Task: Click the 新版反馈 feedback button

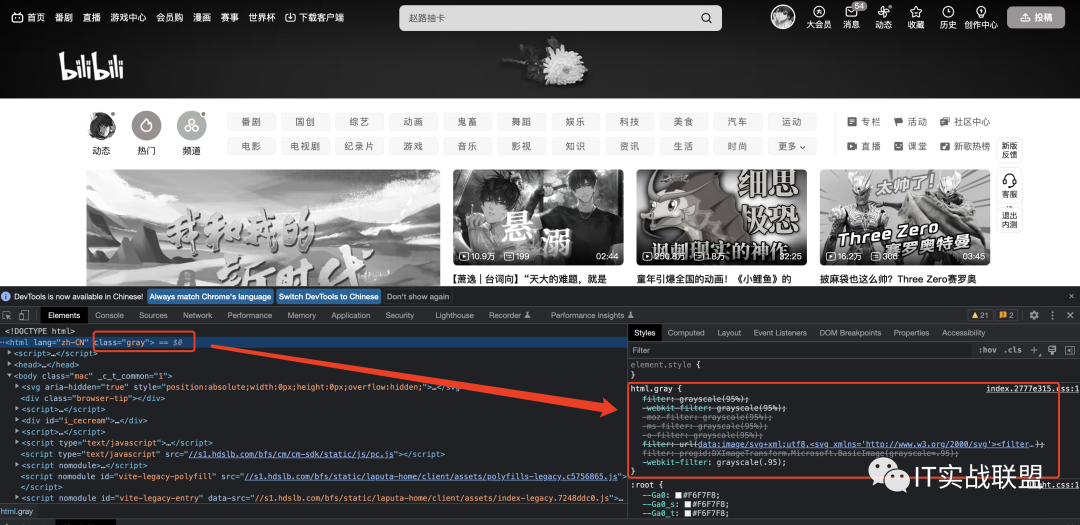Action: point(1009,150)
